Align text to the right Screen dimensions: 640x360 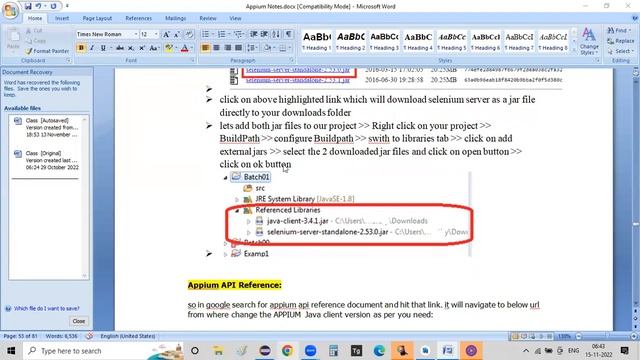tap(227, 48)
